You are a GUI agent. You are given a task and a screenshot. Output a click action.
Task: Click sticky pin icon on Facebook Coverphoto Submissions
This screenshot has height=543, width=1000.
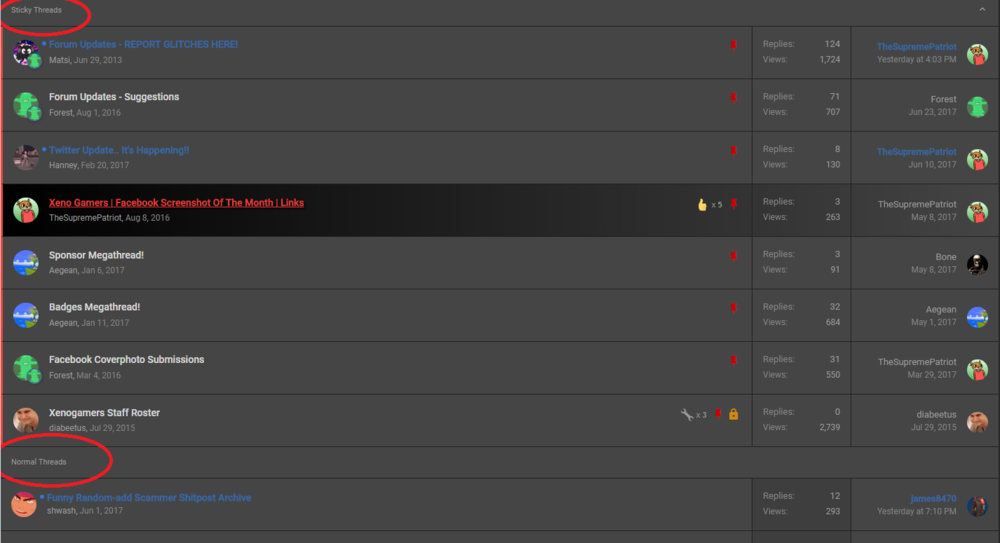click(733, 361)
